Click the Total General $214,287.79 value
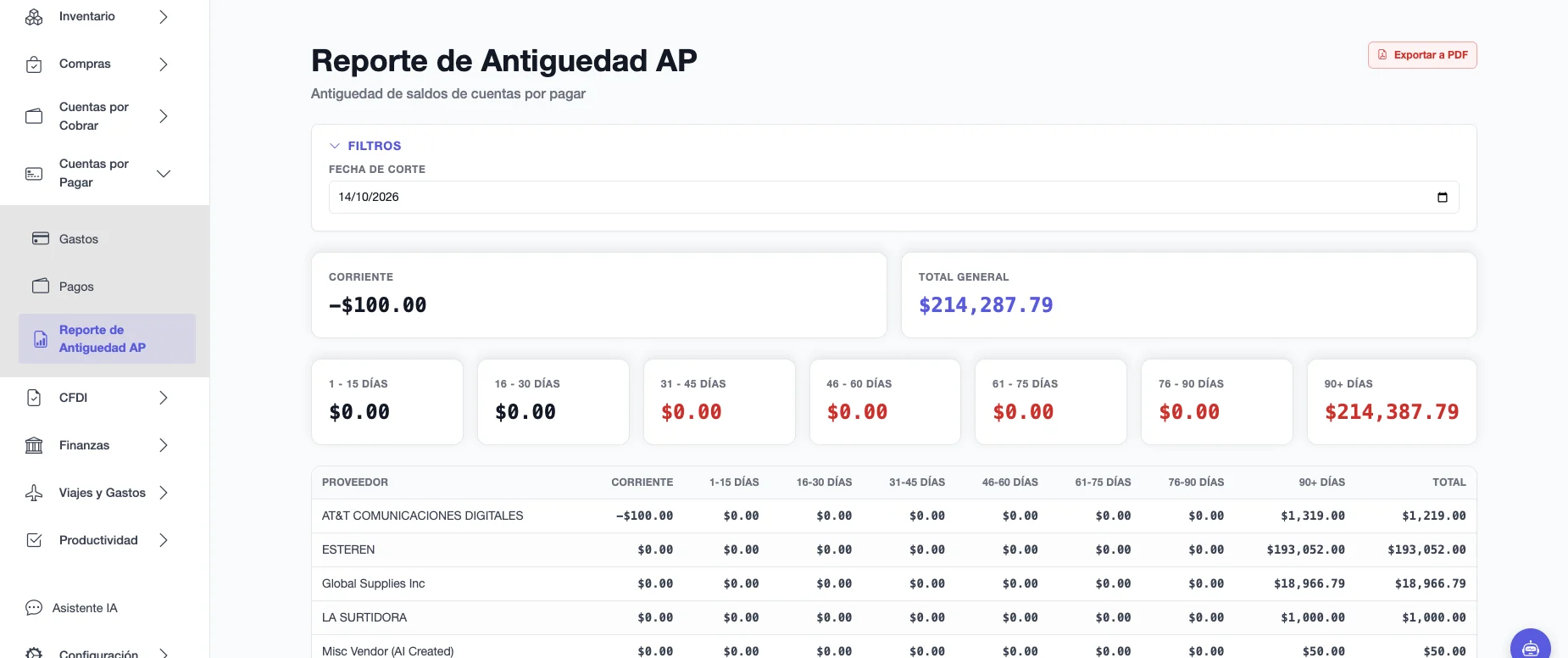Screen dimensions: 1568x658 986,305
